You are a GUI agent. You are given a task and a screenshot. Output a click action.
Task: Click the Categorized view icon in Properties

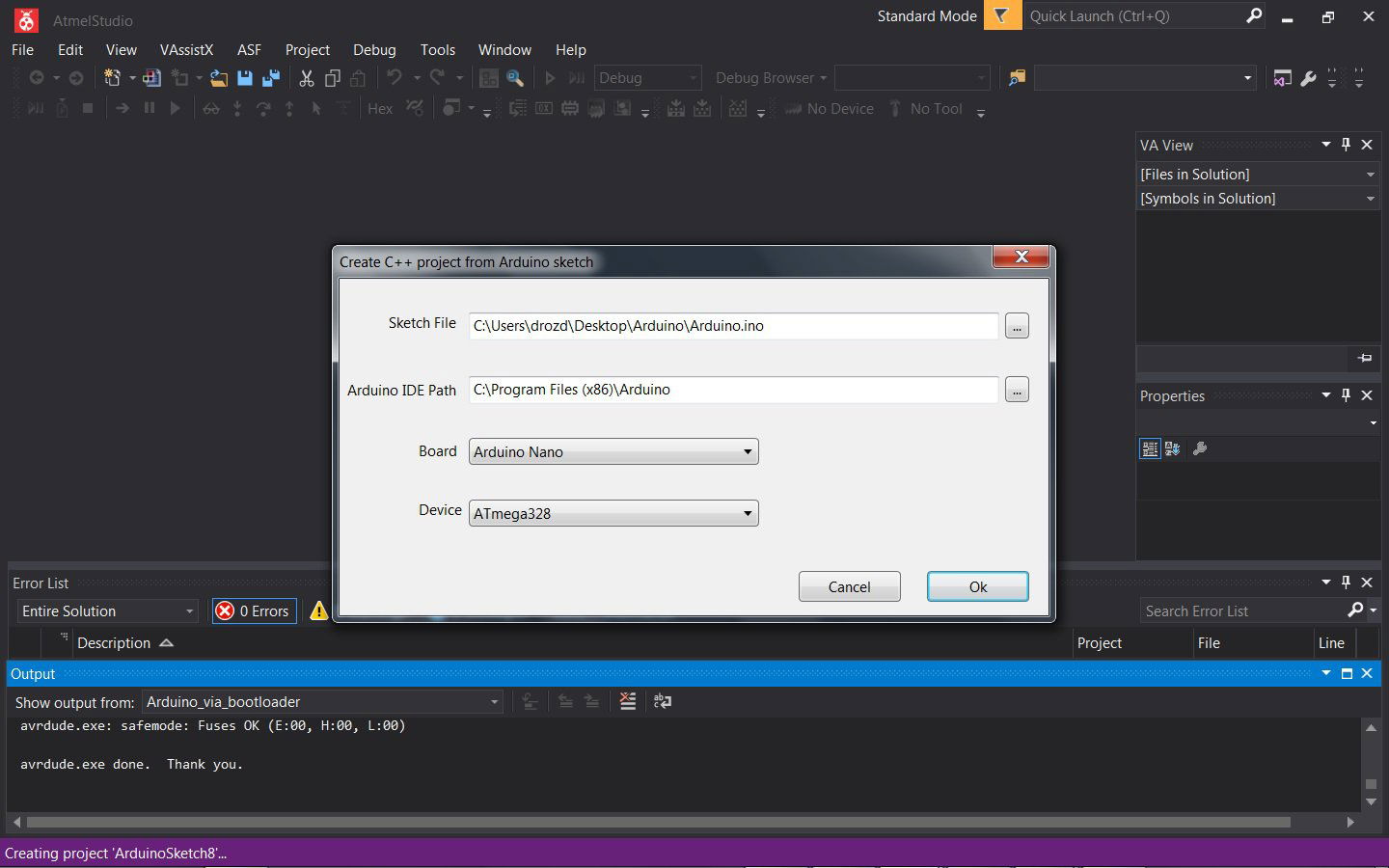click(x=1150, y=448)
